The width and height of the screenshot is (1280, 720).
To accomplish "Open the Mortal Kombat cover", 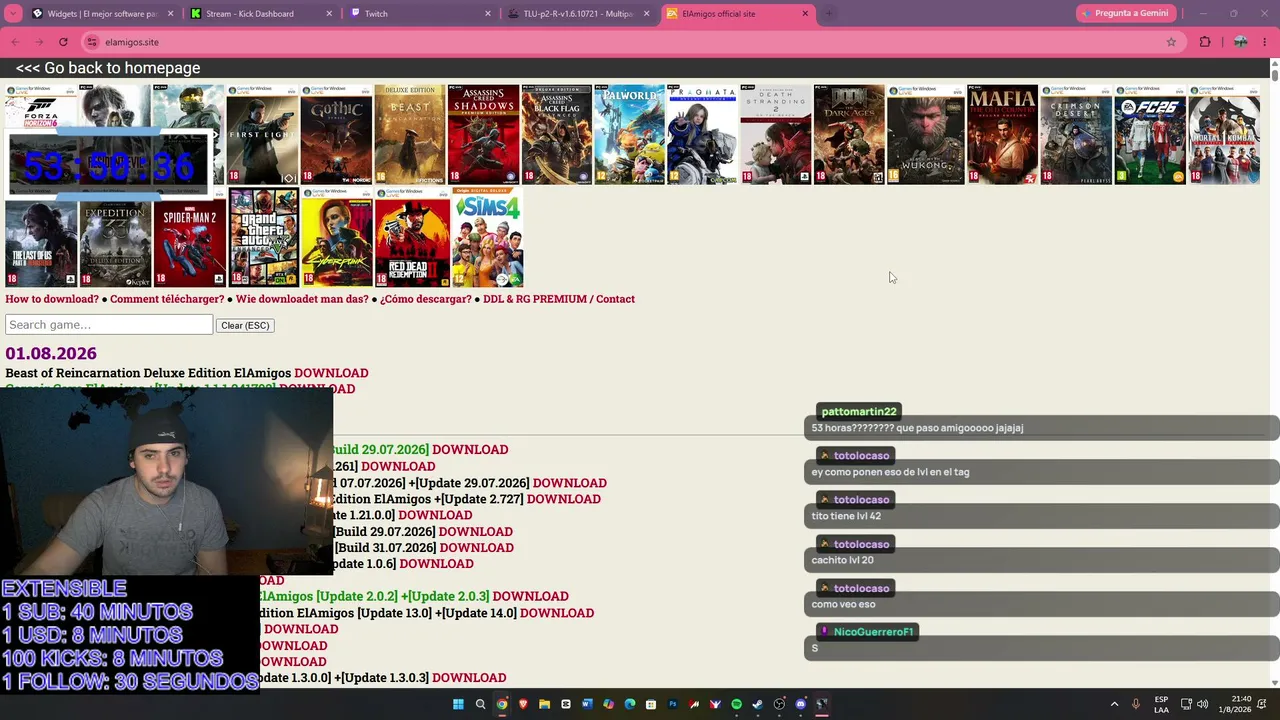I will click(x=1224, y=135).
